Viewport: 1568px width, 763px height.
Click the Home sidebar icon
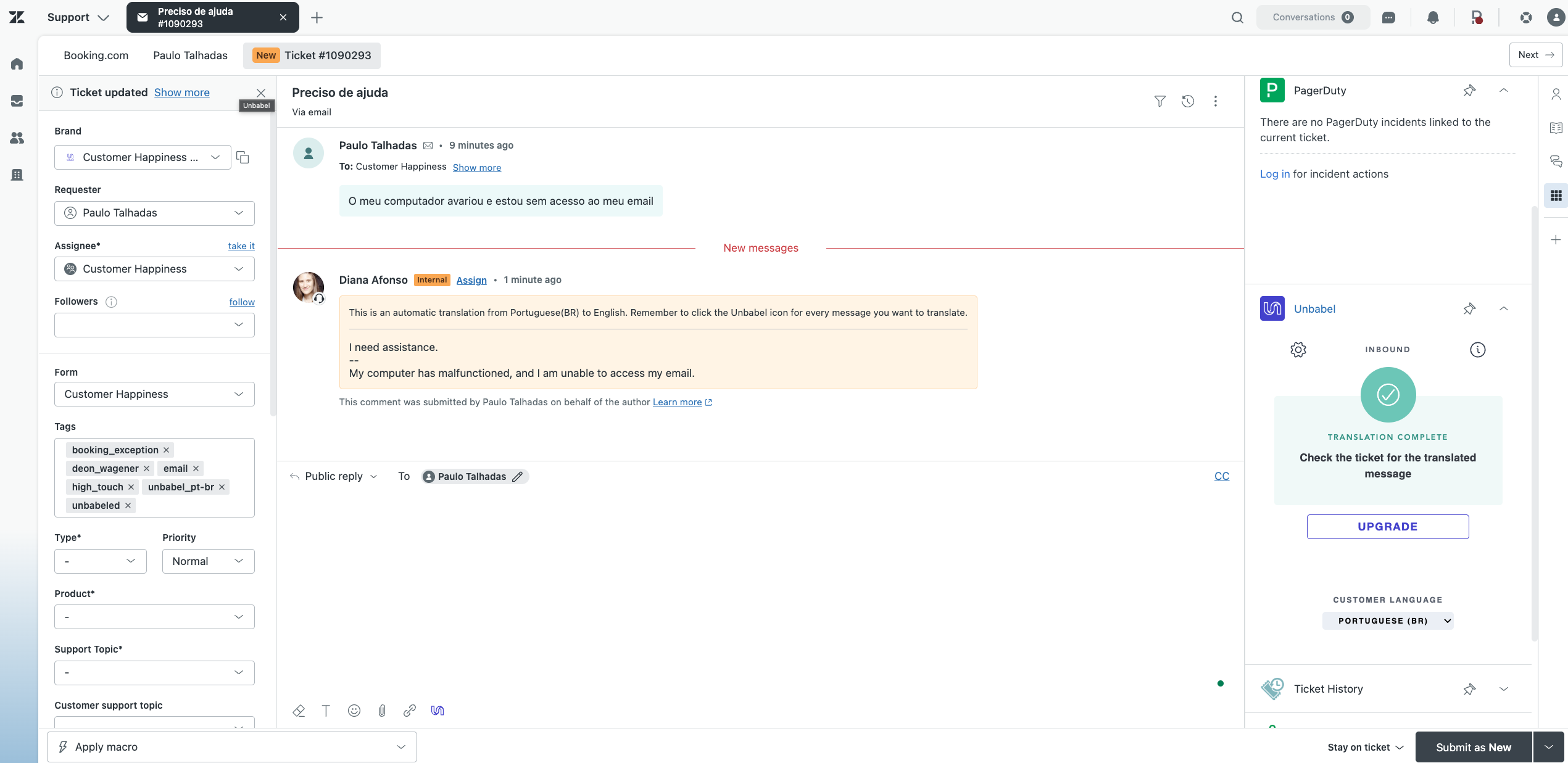tap(17, 64)
